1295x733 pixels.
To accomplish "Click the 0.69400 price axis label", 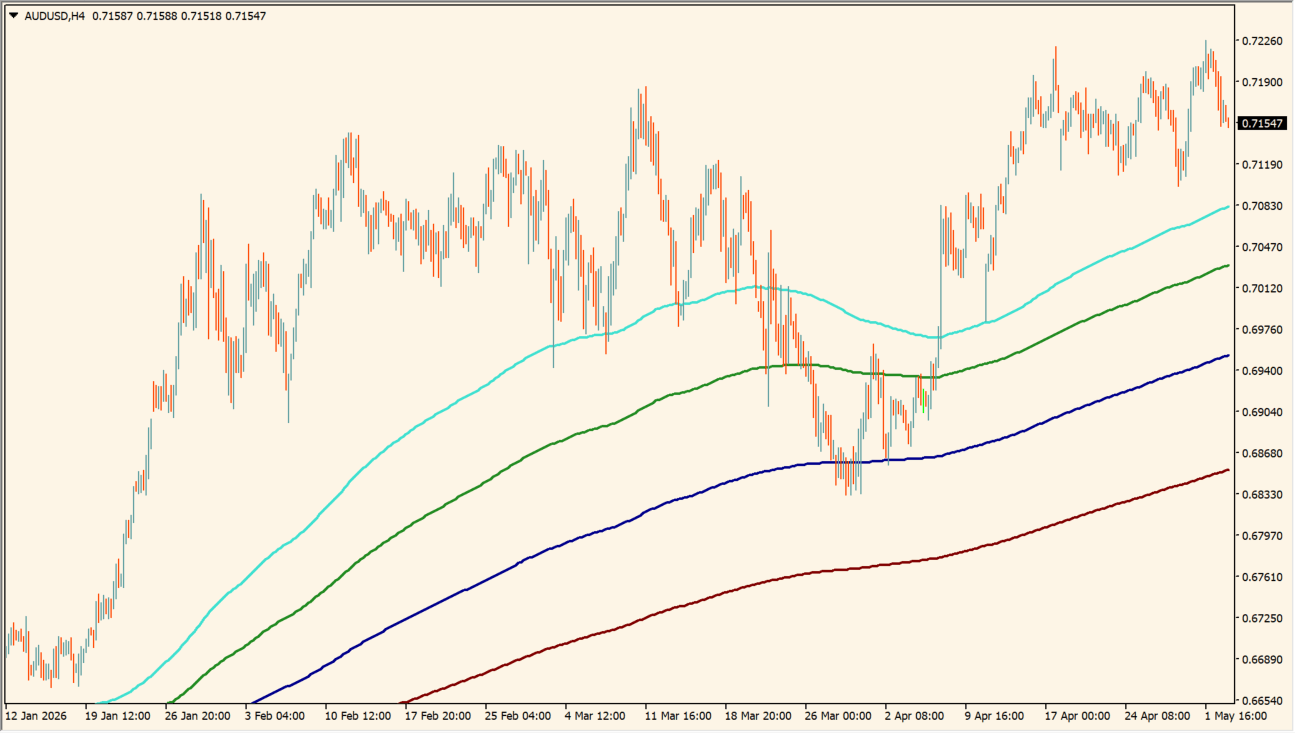I will (1262, 371).
